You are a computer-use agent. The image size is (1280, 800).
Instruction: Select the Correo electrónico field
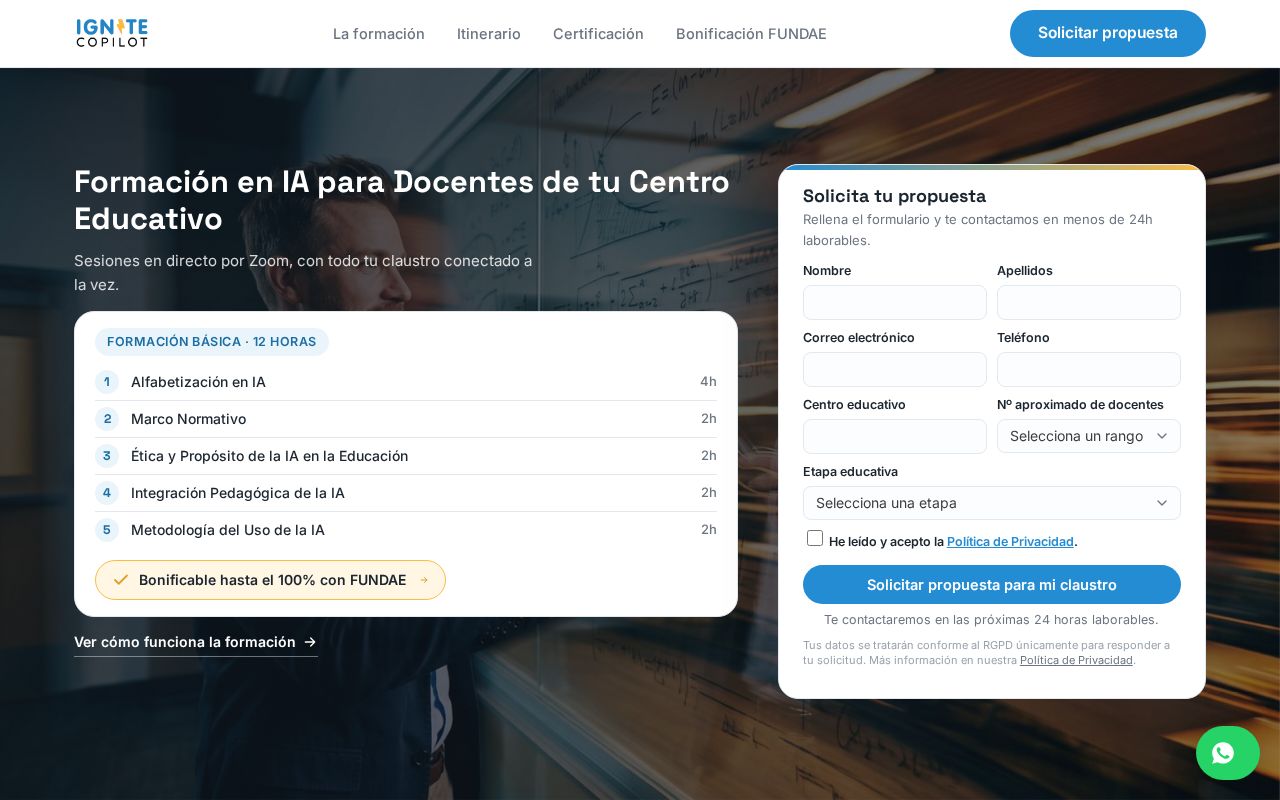coord(895,369)
